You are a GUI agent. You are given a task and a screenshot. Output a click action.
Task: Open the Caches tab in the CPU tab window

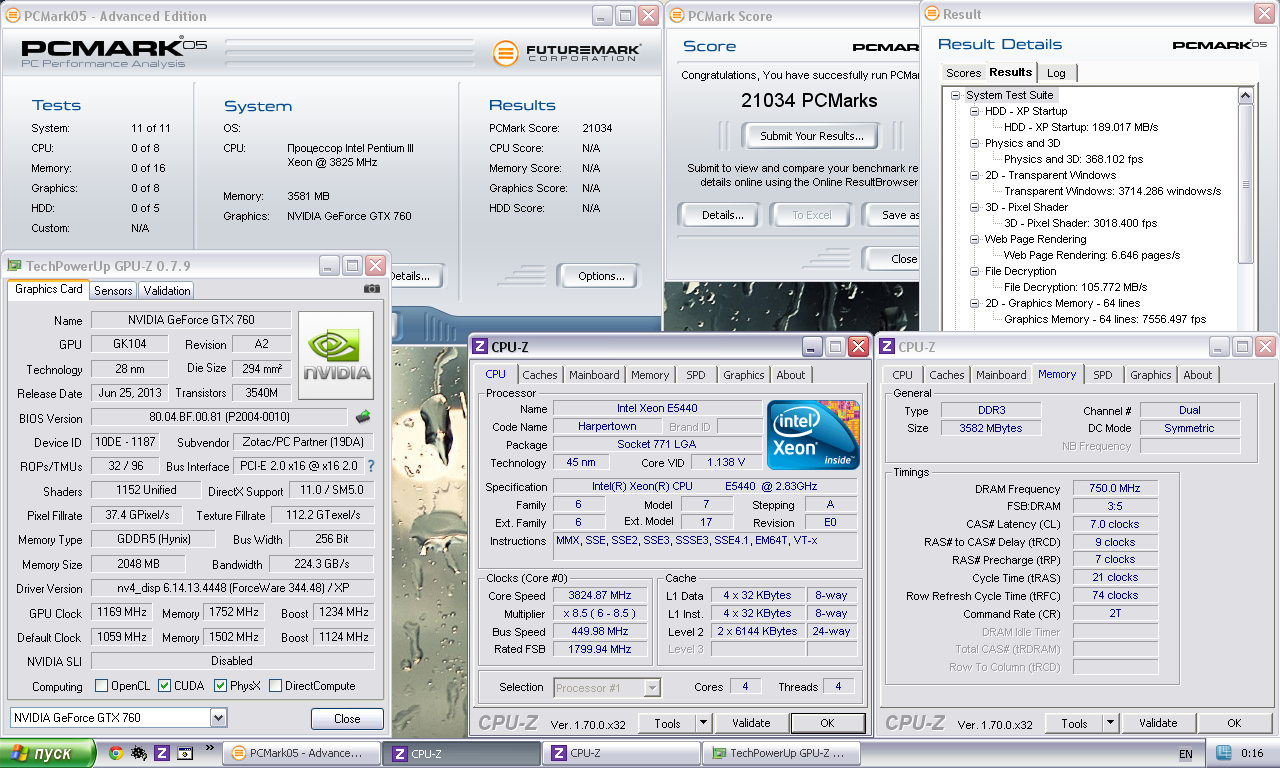(540, 375)
